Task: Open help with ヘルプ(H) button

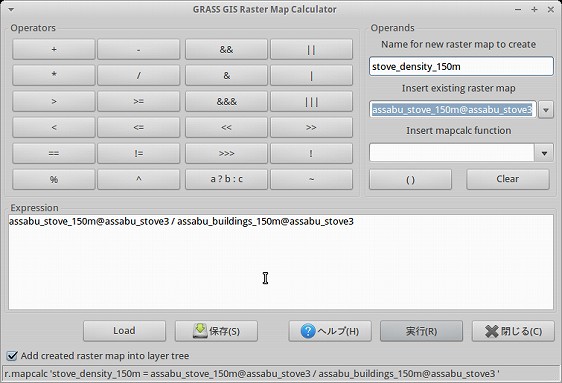Action: pos(330,331)
